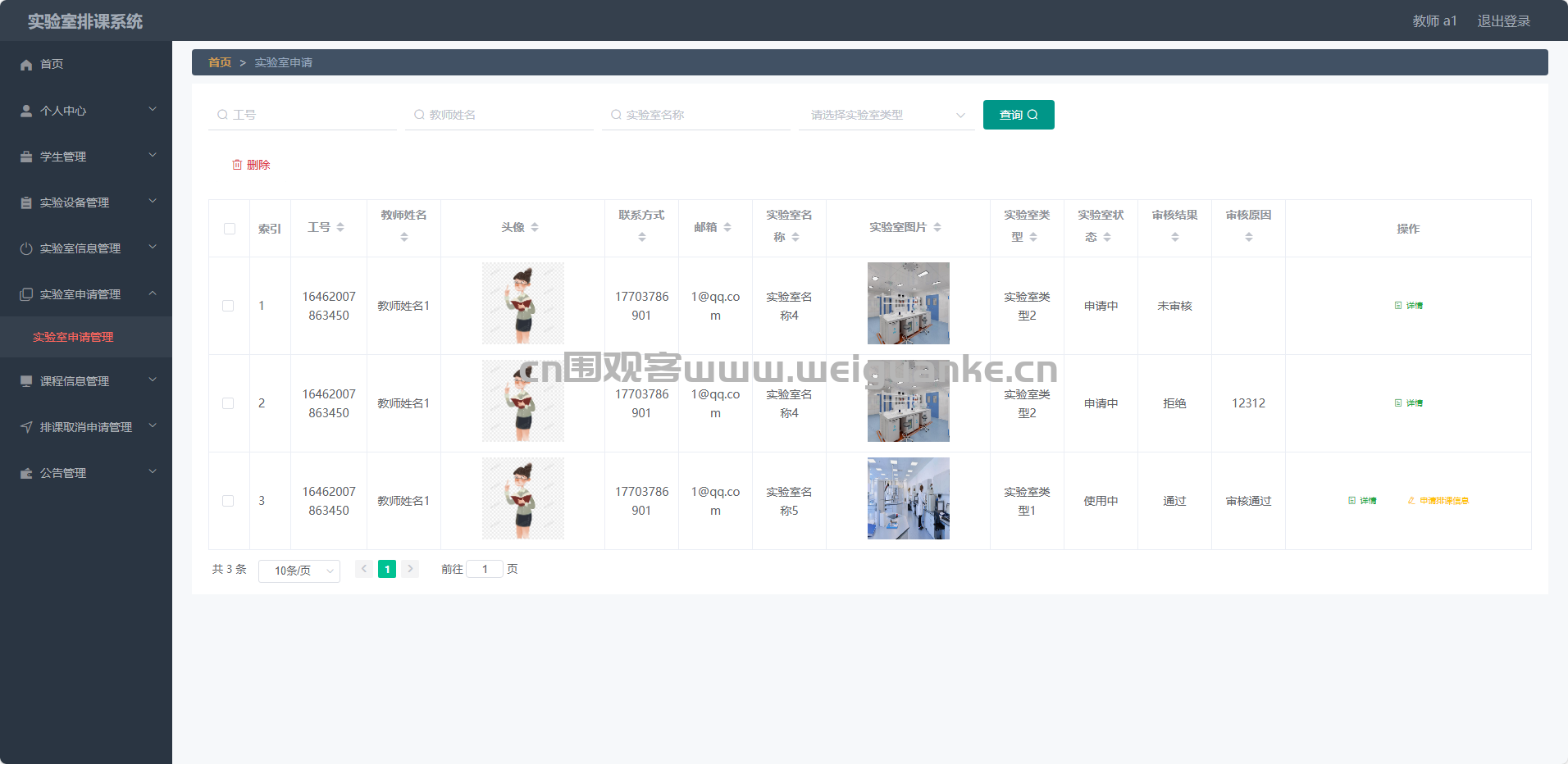This screenshot has height=764, width=1568.
Task: Sort table by 邮箱 column arrows
Action: [x=727, y=227]
